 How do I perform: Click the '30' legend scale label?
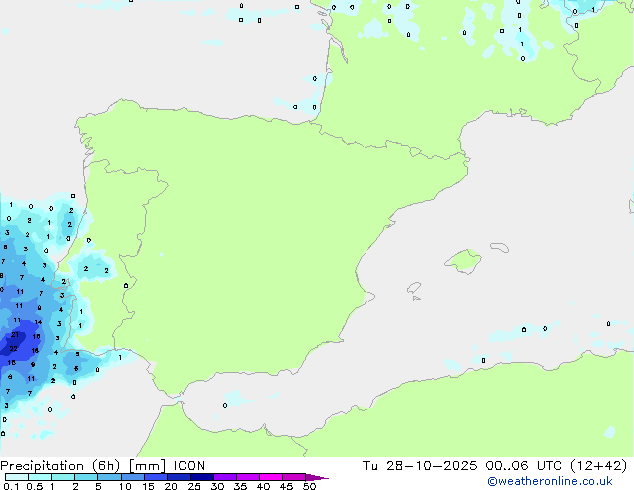[x=217, y=486]
